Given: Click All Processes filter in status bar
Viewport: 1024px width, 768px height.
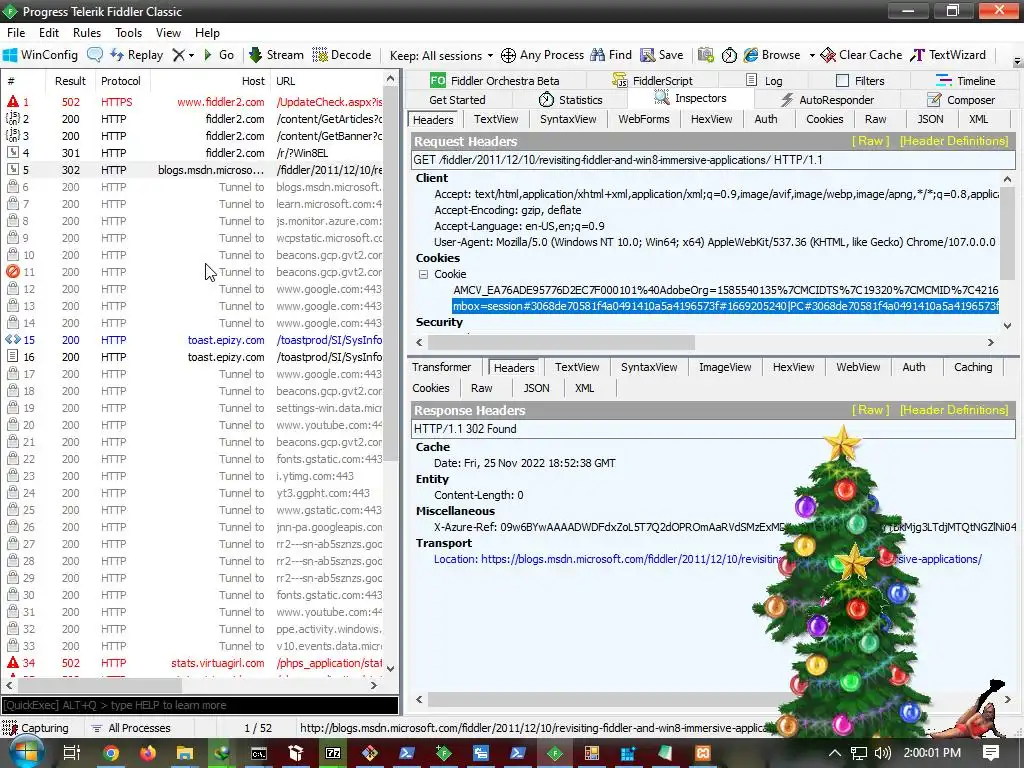Looking at the screenshot, I should (131, 728).
